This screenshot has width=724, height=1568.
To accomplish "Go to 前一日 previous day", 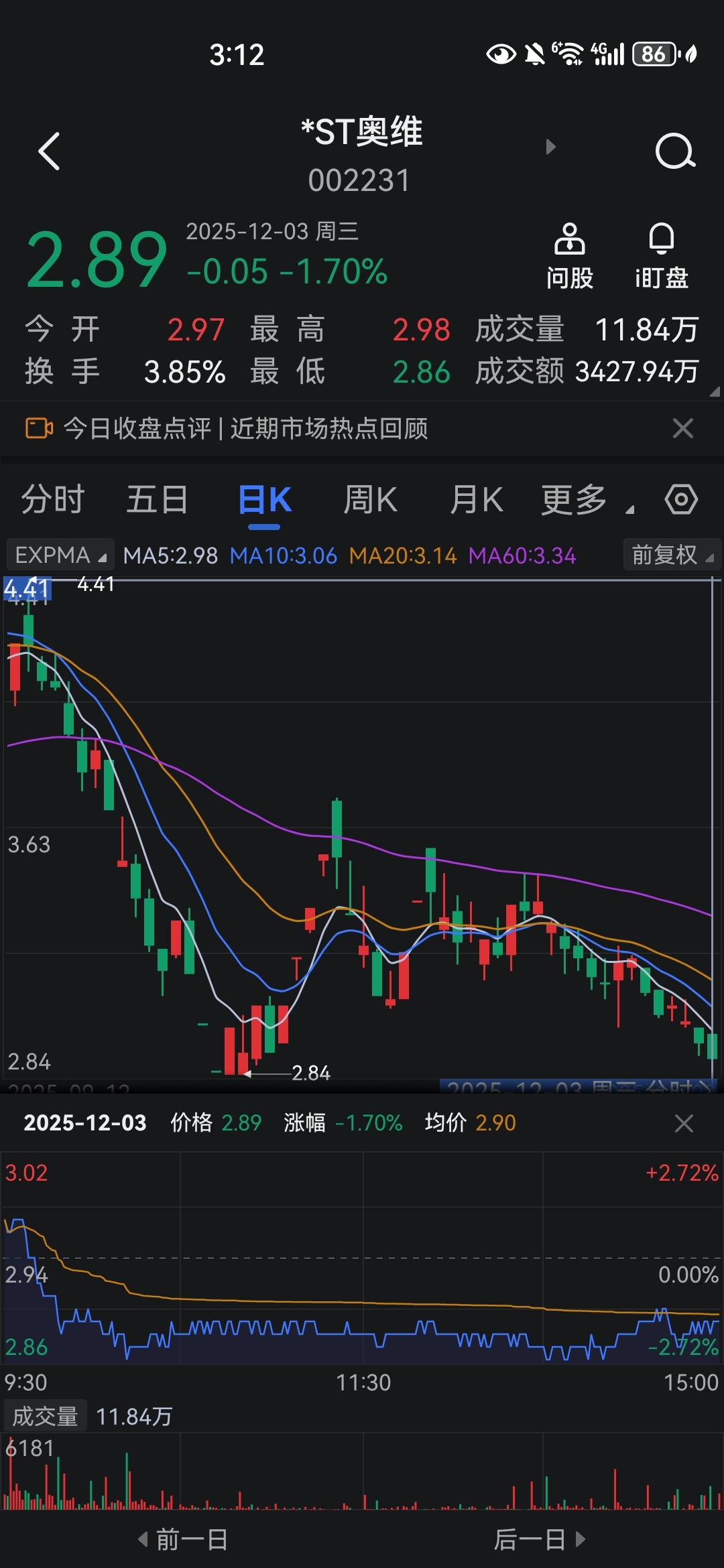I will [x=182, y=1540].
